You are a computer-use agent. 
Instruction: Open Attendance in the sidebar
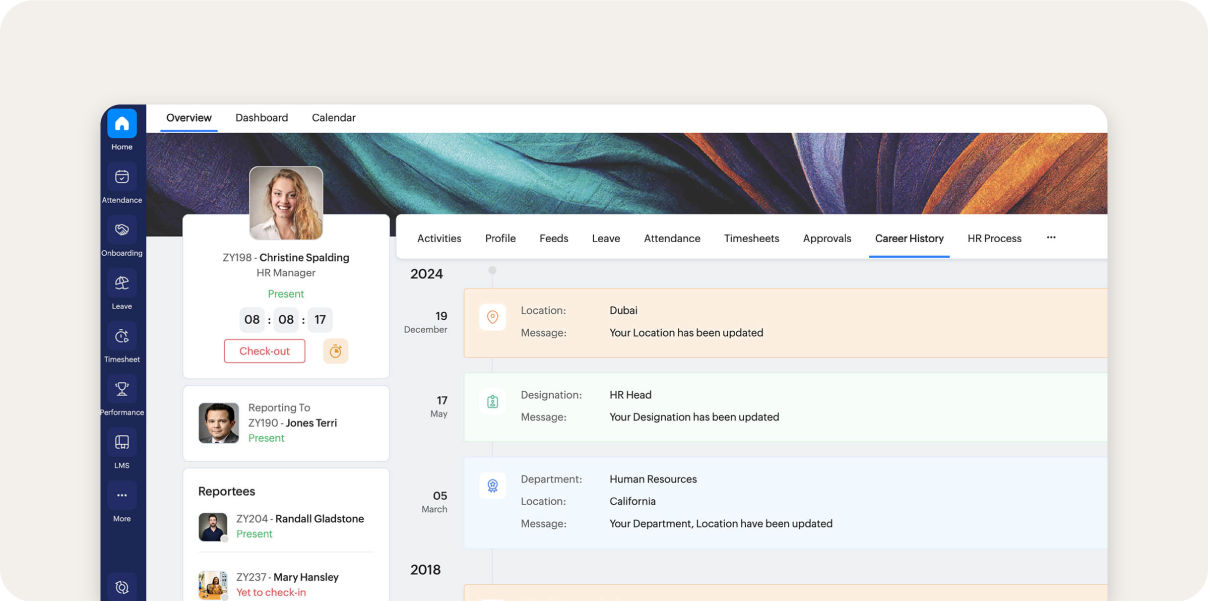coord(122,177)
